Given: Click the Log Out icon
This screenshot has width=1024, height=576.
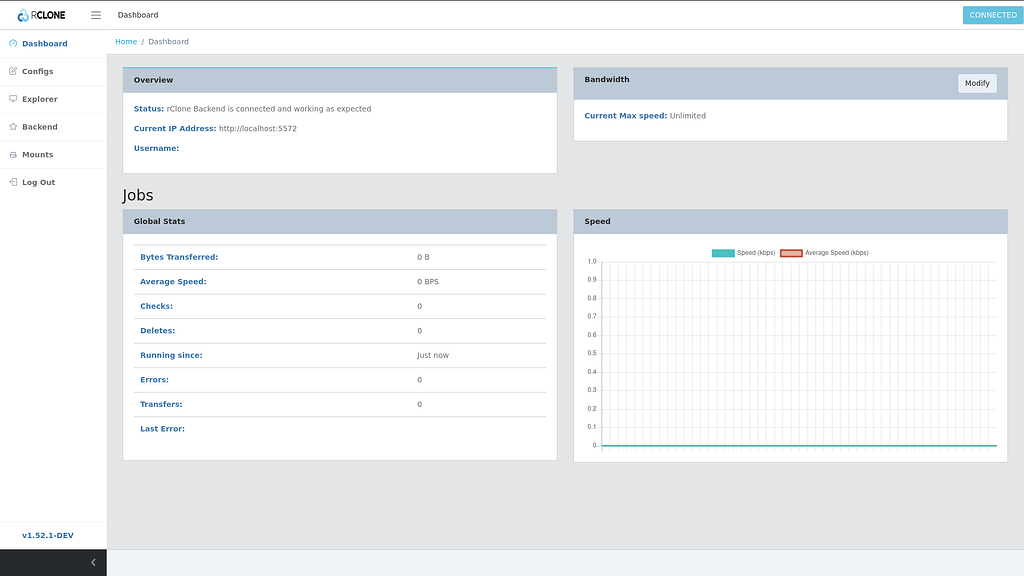Looking at the screenshot, I should (12, 182).
